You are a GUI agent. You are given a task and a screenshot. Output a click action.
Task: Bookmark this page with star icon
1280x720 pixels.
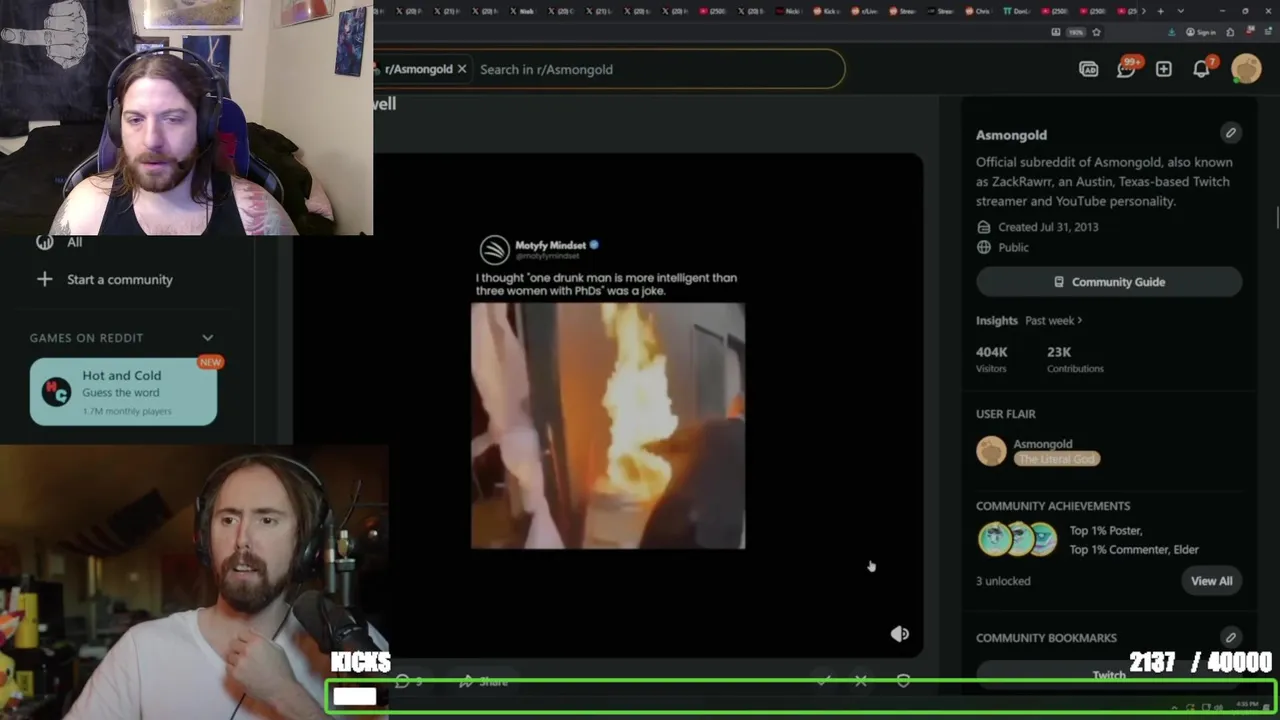[x=1096, y=32]
